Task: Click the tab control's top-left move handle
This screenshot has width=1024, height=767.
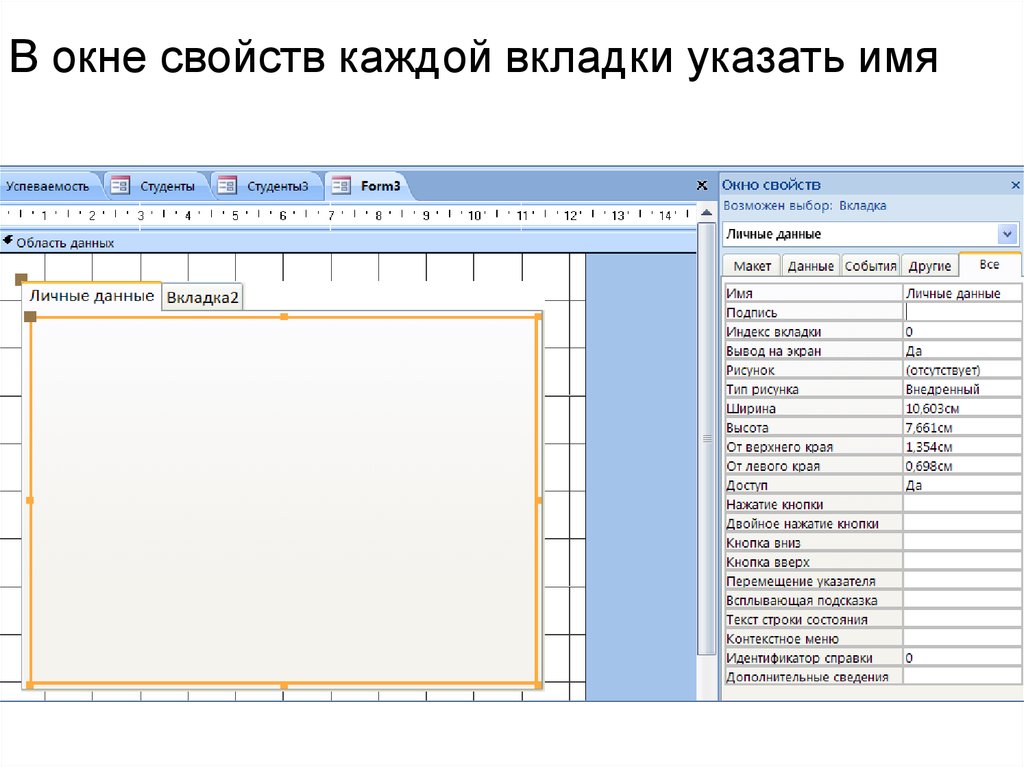Action: pyautogui.click(x=21, y=279)
